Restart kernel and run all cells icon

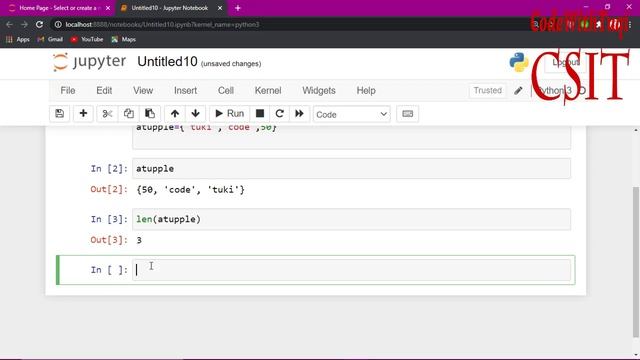299,114
